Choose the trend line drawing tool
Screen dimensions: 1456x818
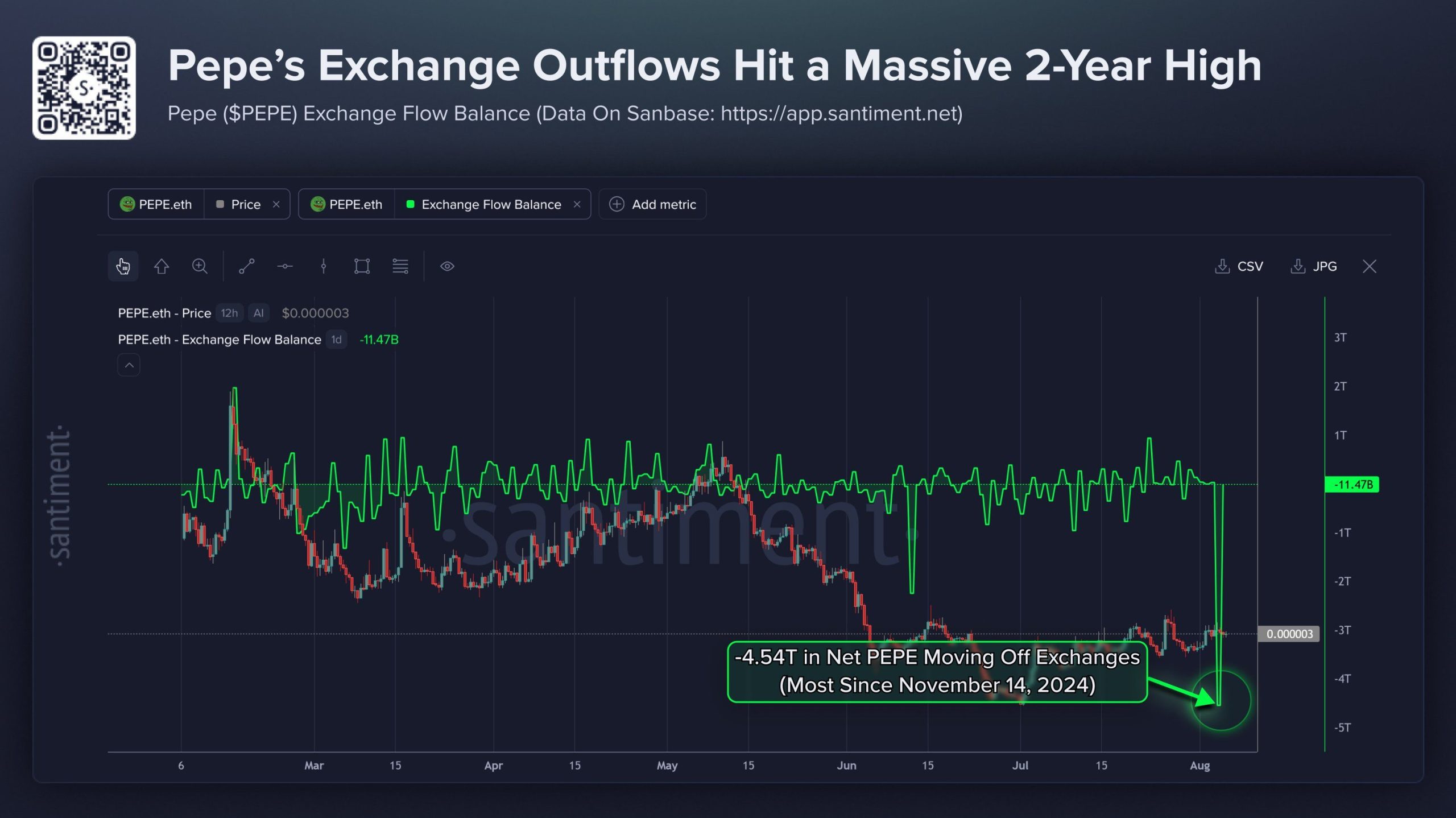pyautogui.click(x=246, y=266)
